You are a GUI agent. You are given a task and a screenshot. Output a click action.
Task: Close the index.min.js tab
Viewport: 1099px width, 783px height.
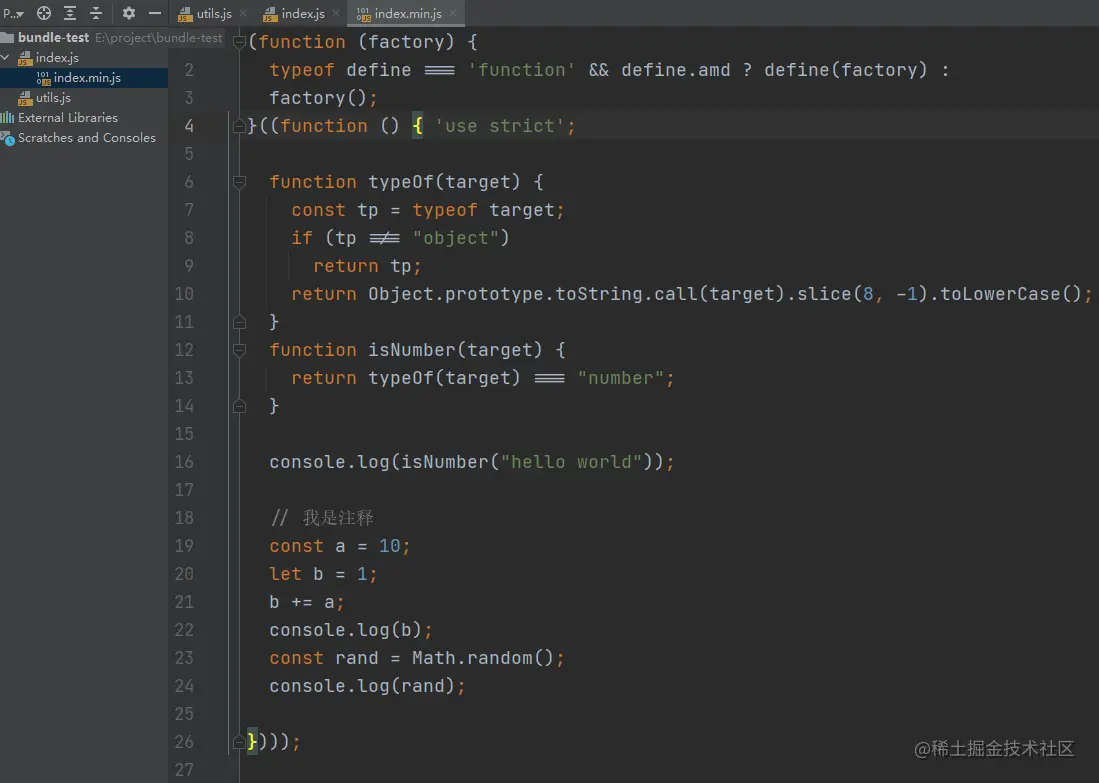(x=453, y=13)
